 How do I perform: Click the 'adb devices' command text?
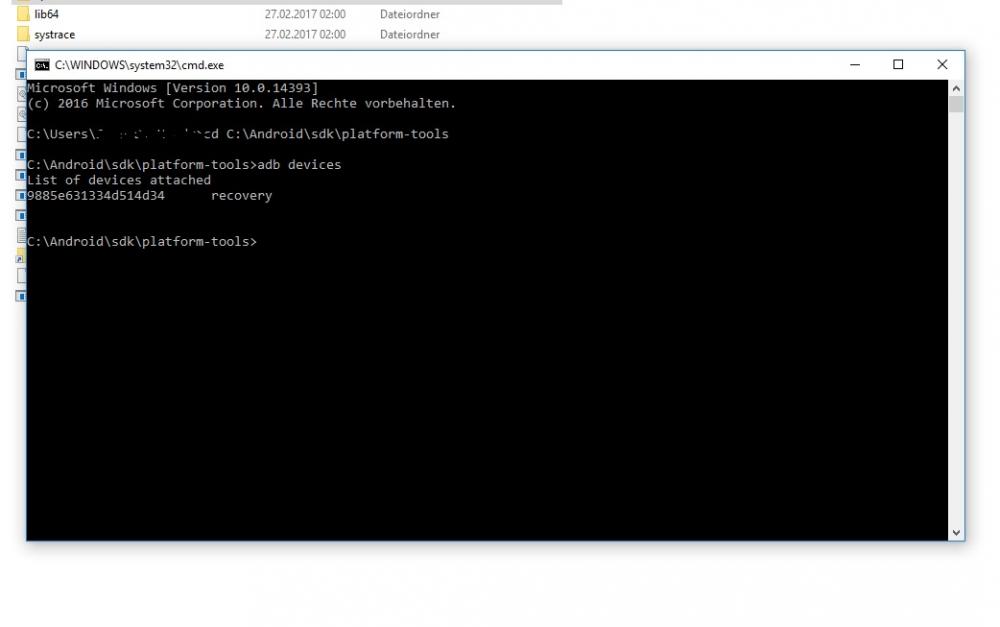pyautogui.click(x=299, y=165)
